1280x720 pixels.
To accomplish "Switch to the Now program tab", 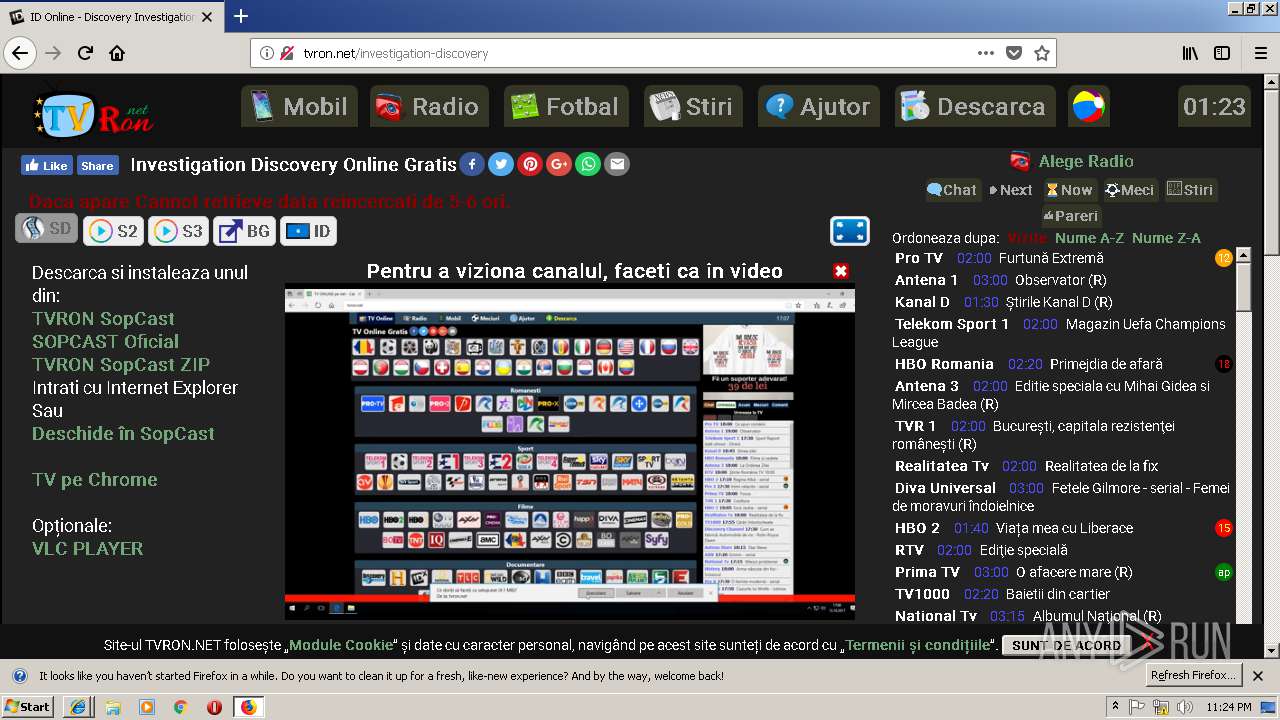I will (1069, 190).
